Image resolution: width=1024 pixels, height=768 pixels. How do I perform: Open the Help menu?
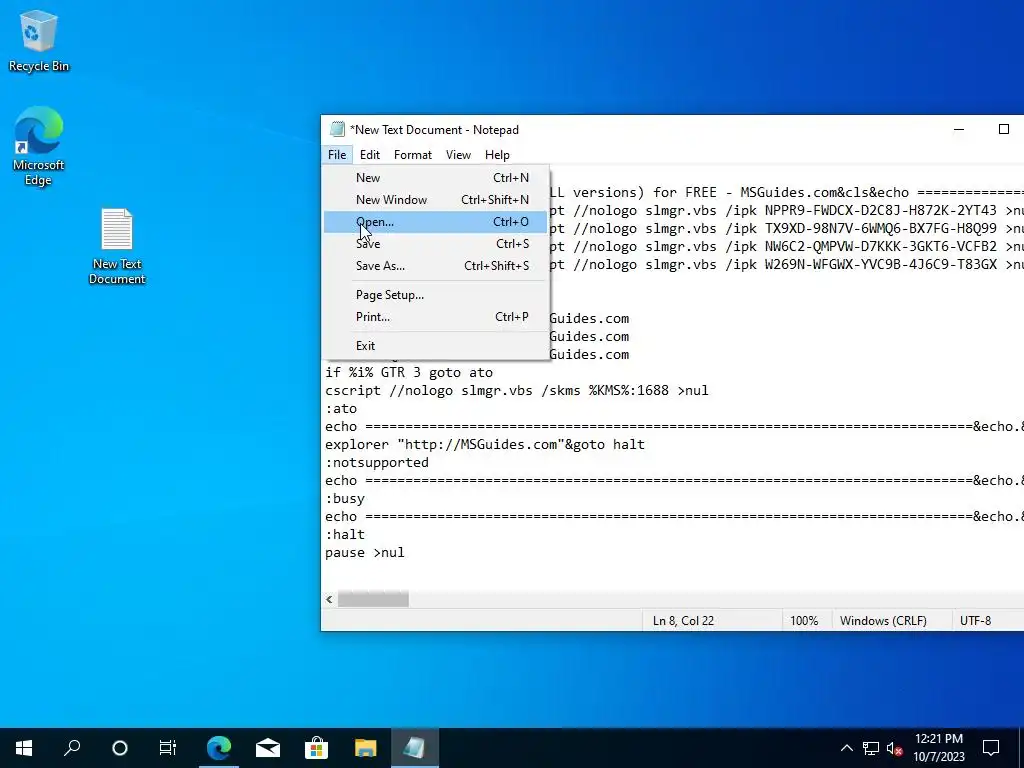pyautogui.click(x=497, y=155)
